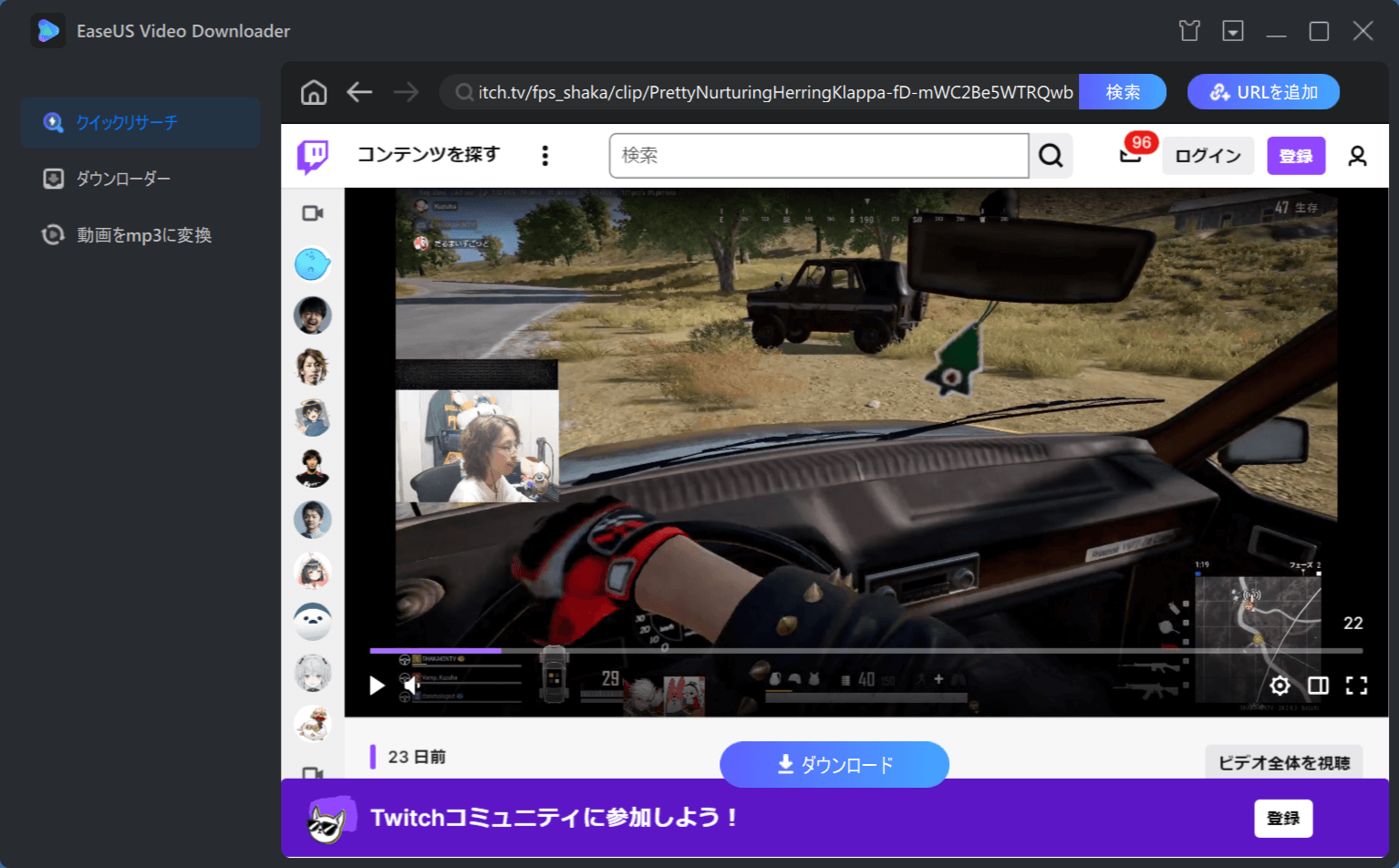
Task: Seek along the video progress bar
Action: tap(865, 651)
